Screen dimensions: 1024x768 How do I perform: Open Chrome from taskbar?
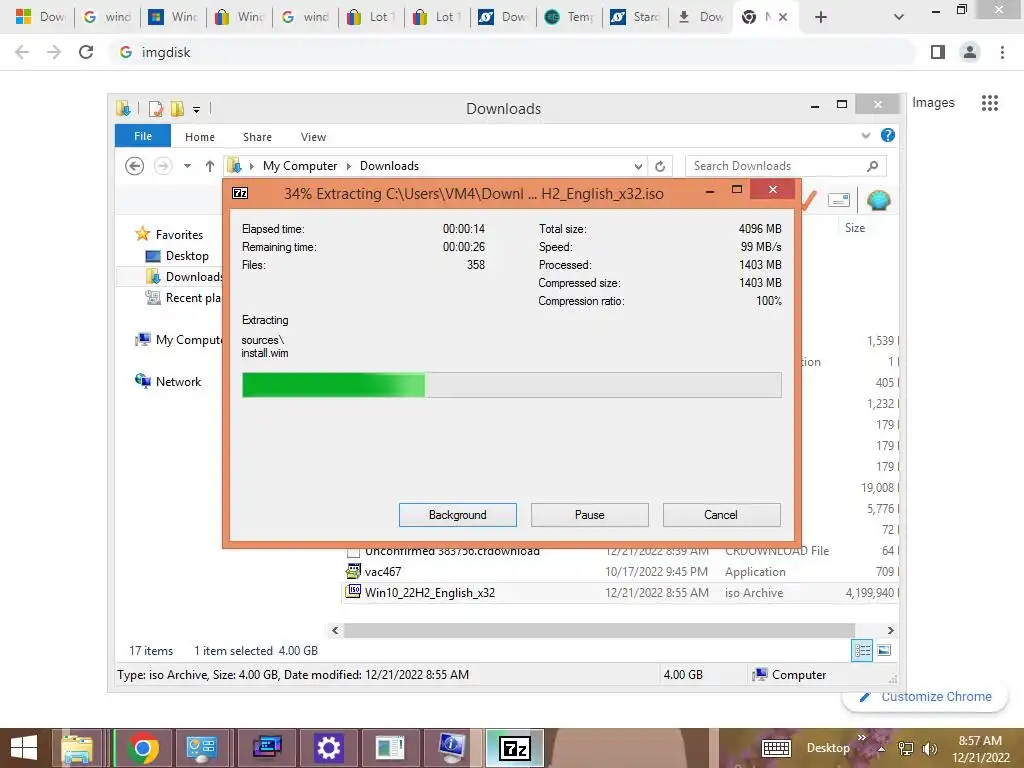[143, 748]
